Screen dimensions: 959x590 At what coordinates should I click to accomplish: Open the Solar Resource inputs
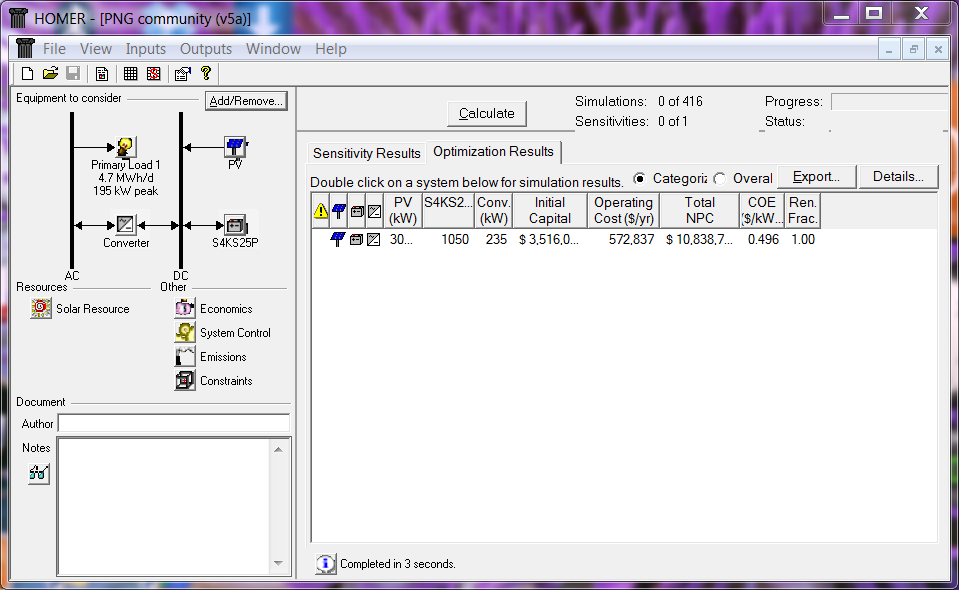(x=40, y=308)
